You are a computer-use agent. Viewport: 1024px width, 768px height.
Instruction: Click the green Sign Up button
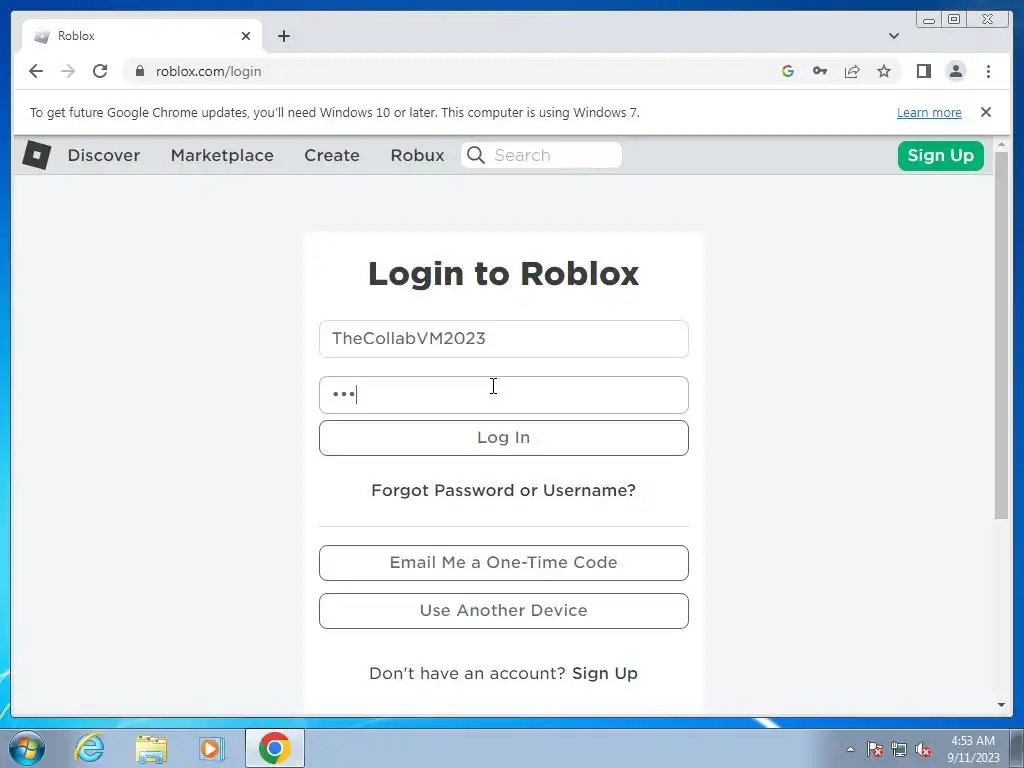point(940,155)
